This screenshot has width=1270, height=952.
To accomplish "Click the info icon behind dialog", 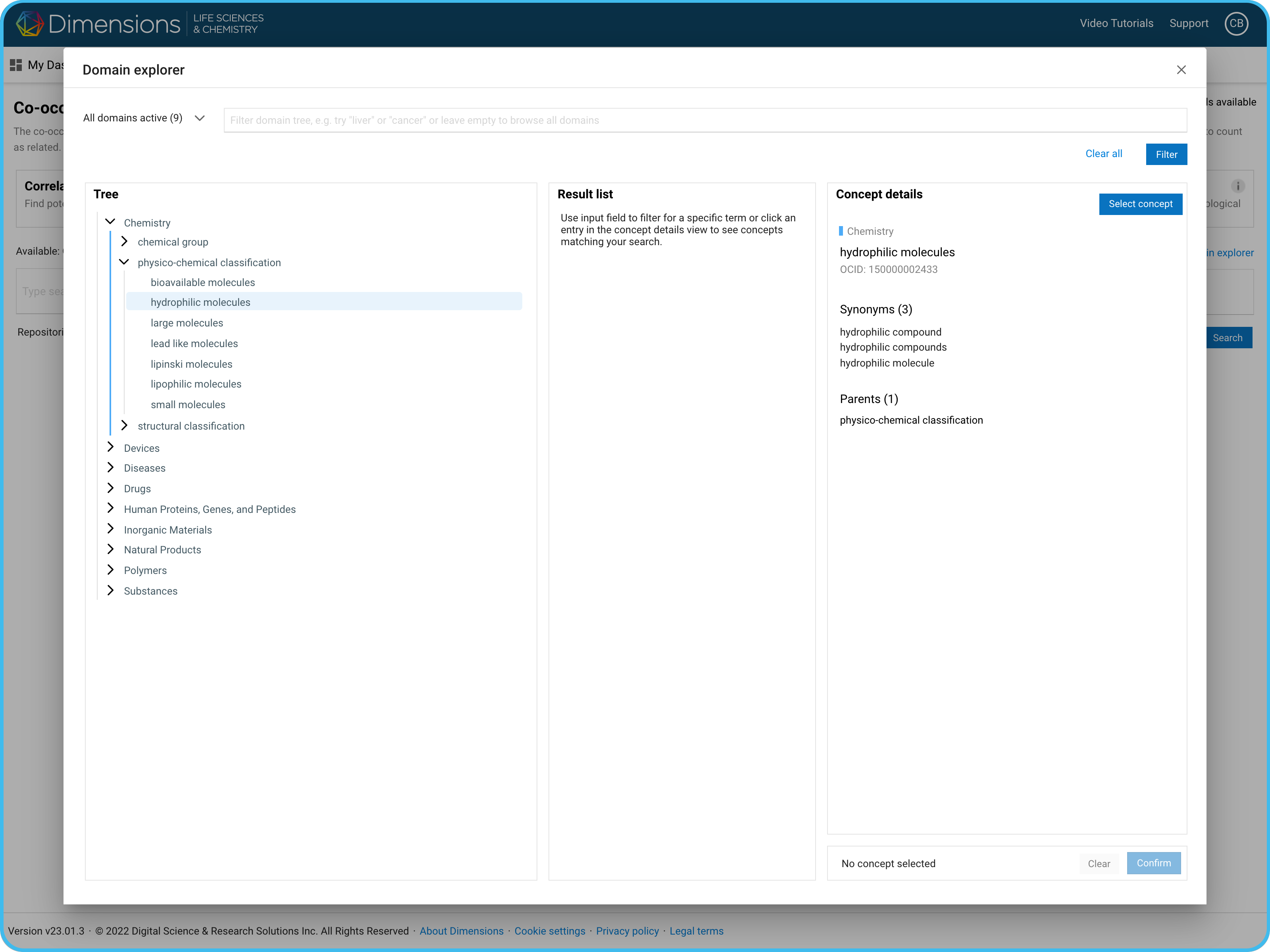I will click(x=1238, y=186).
